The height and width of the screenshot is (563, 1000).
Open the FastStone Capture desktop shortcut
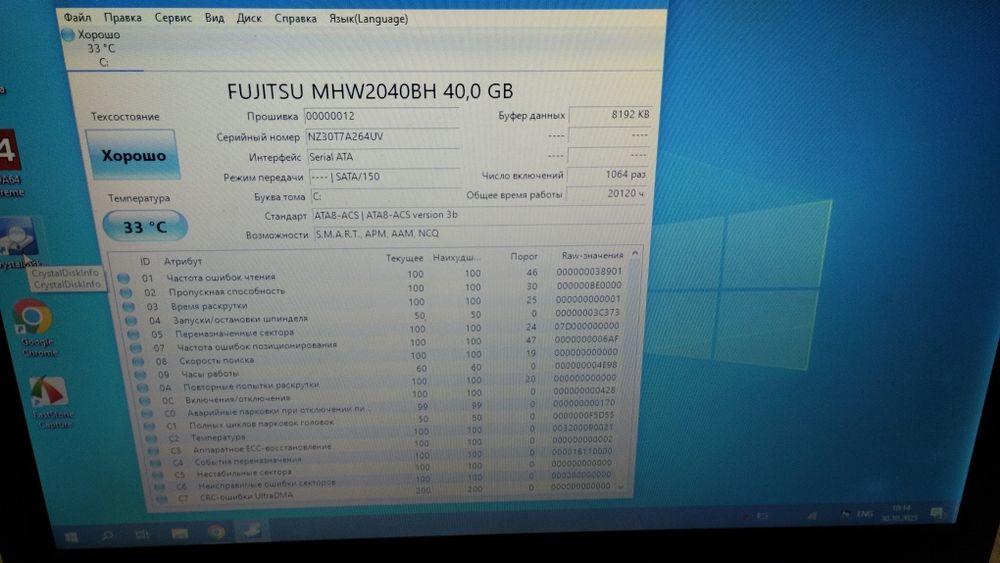click(x=51, y=403)
